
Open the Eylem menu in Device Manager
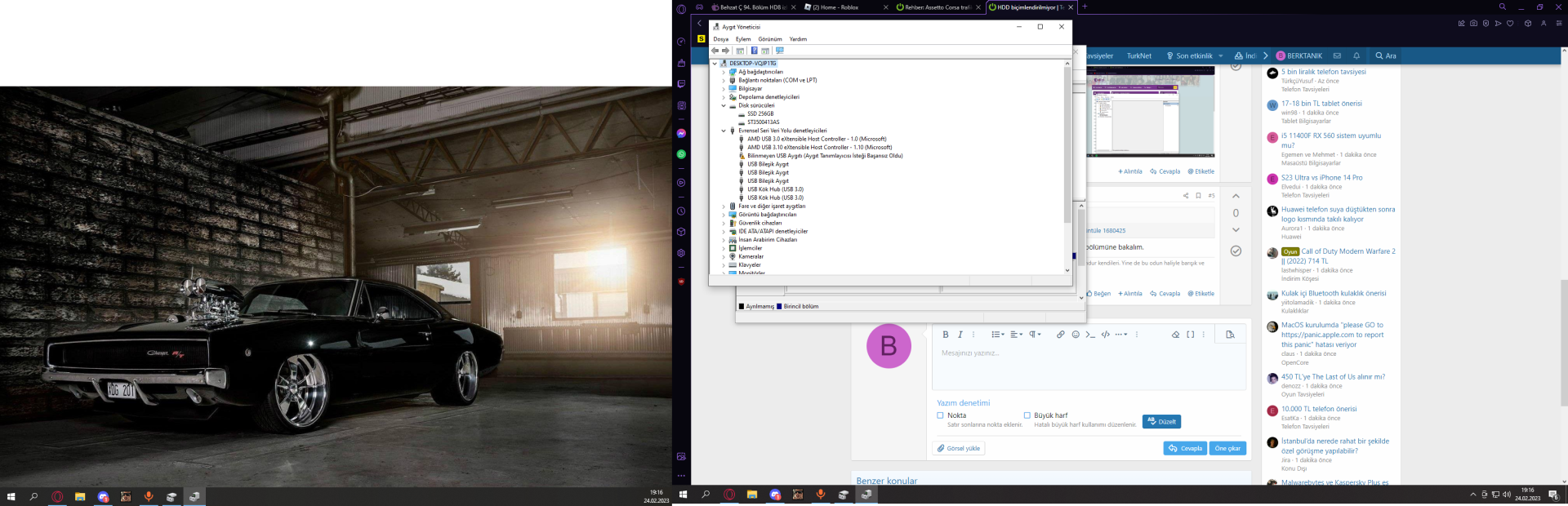(742, 39)
